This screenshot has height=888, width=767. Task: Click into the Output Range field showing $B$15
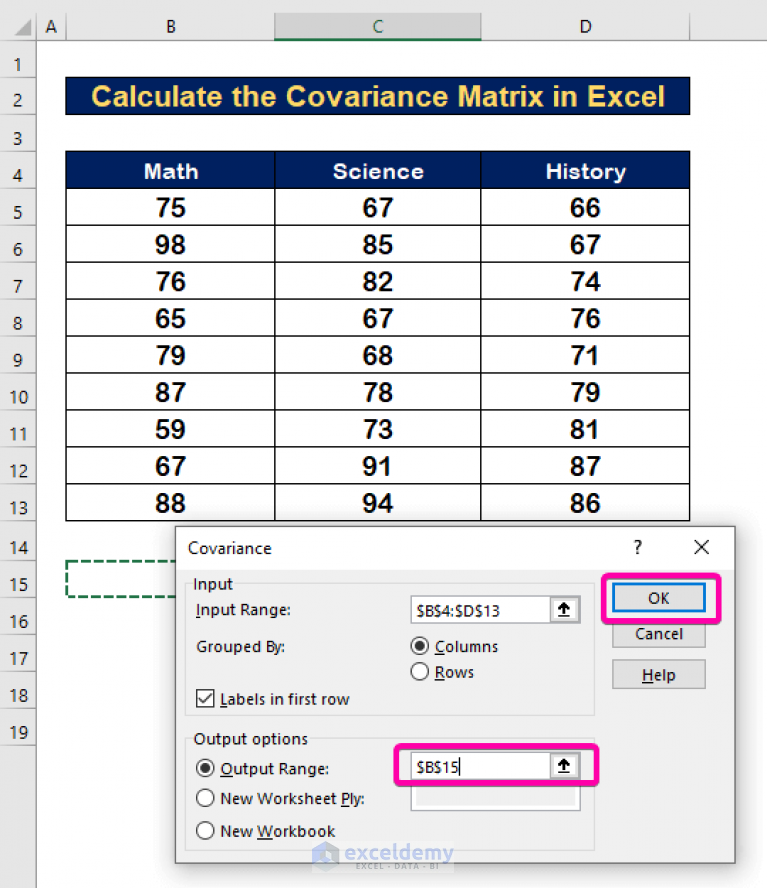coord(481,766)
